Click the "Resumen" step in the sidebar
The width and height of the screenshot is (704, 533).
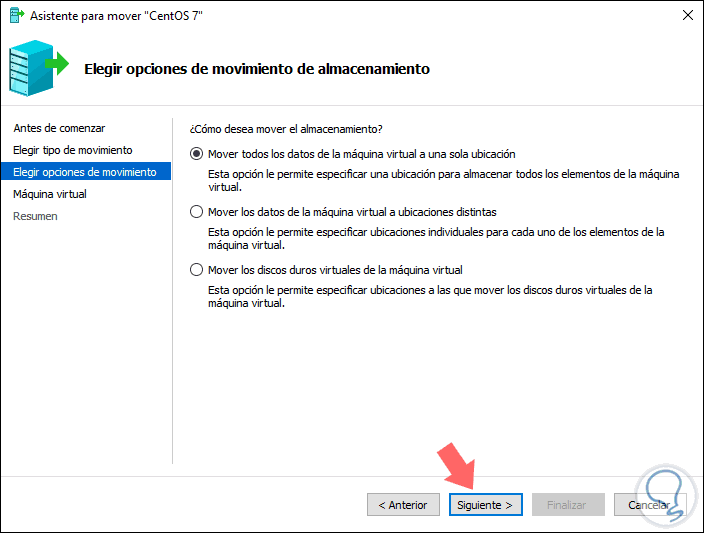[x=35, y=216]
